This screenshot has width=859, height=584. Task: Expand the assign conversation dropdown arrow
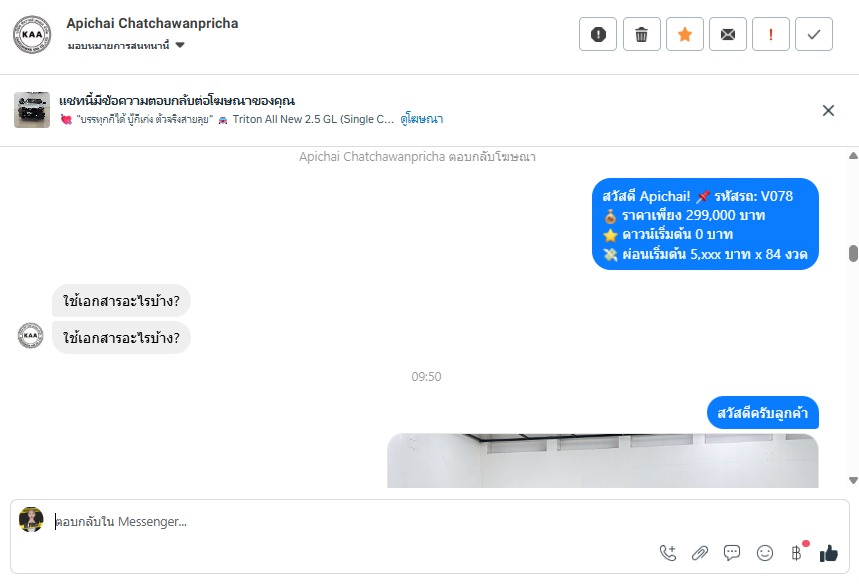point(180,45)
